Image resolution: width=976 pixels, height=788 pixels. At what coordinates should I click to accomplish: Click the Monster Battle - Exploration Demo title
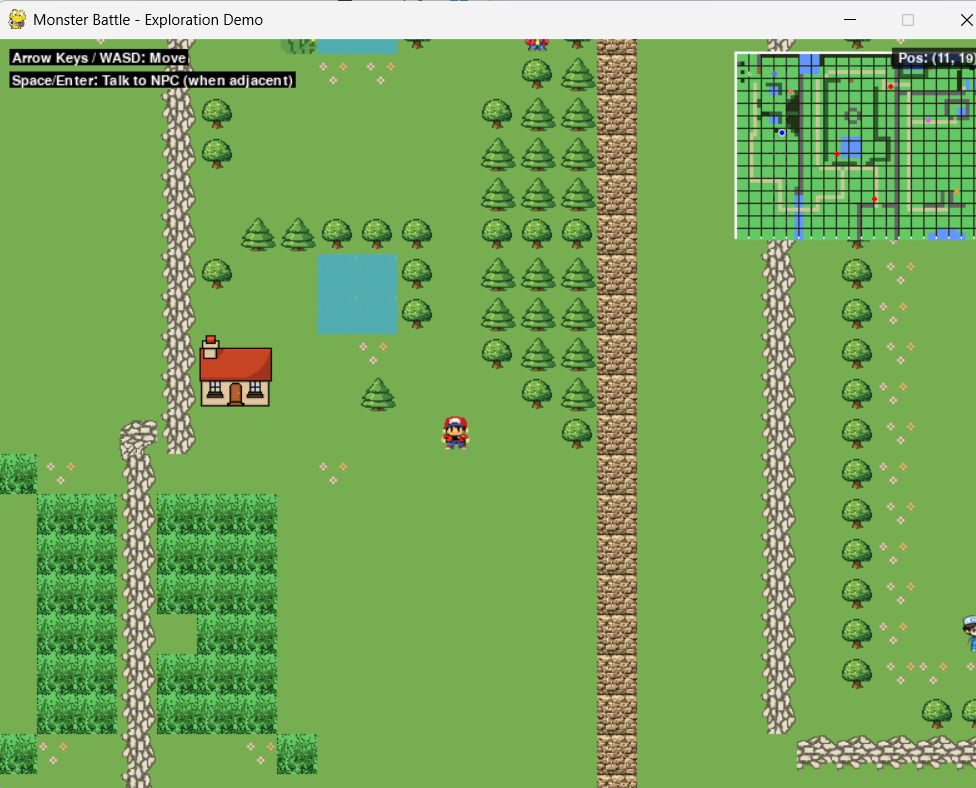point(148,20)
